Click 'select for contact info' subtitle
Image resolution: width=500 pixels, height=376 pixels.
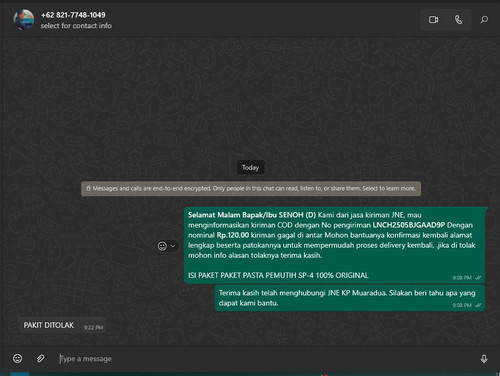(x=76, y=26)
